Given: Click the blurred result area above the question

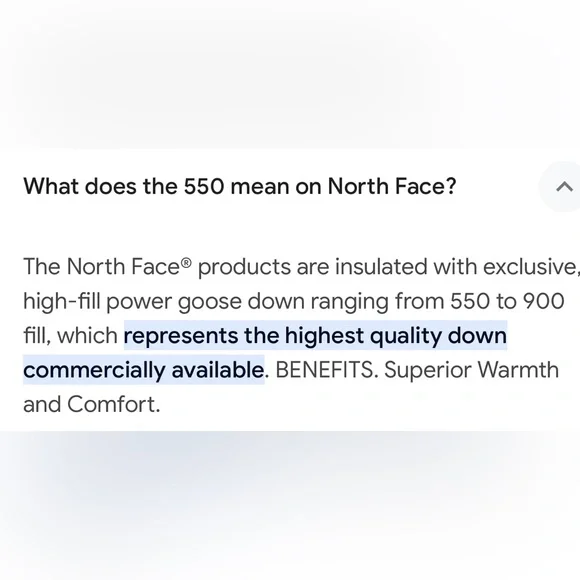Looking at the screenshot, I should coord(290,74).
